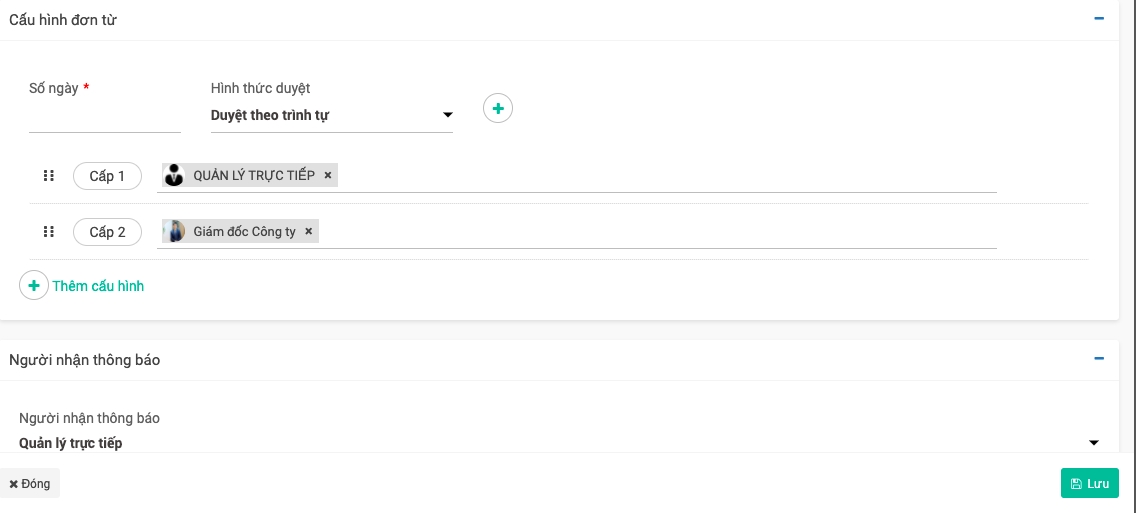Collapse the Cấu hình đơn từ section
Image resolution: width=1136 pixels, height=513 pixels.
1099,19
